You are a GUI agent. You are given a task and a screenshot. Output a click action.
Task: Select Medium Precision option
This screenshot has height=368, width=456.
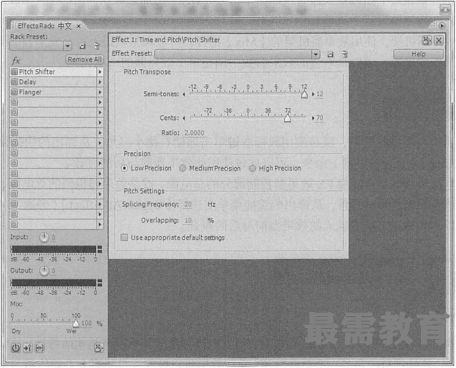tap(183, 168)
